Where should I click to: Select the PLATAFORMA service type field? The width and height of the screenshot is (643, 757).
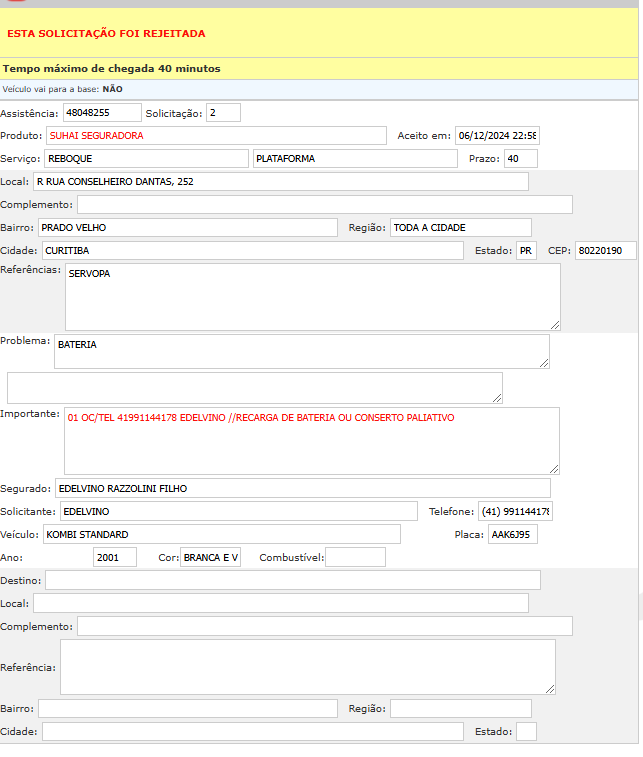pos(354,158)
